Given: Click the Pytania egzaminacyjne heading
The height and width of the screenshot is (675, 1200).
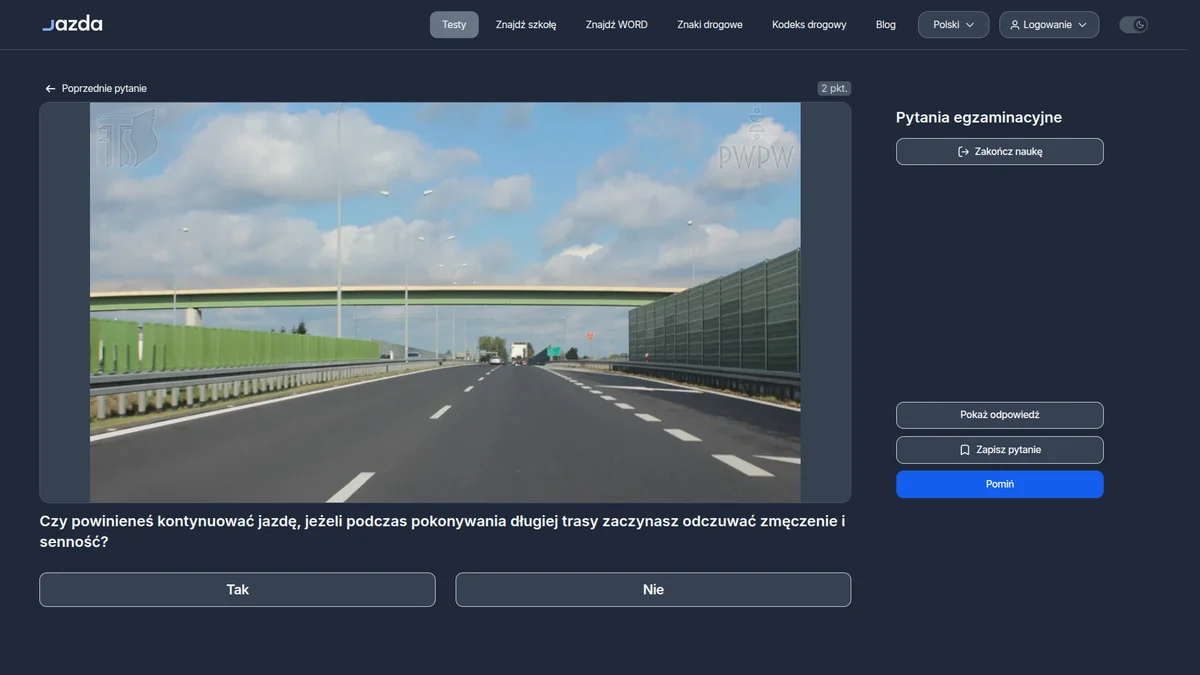Looking at the screenshot, I should (979, 118).
